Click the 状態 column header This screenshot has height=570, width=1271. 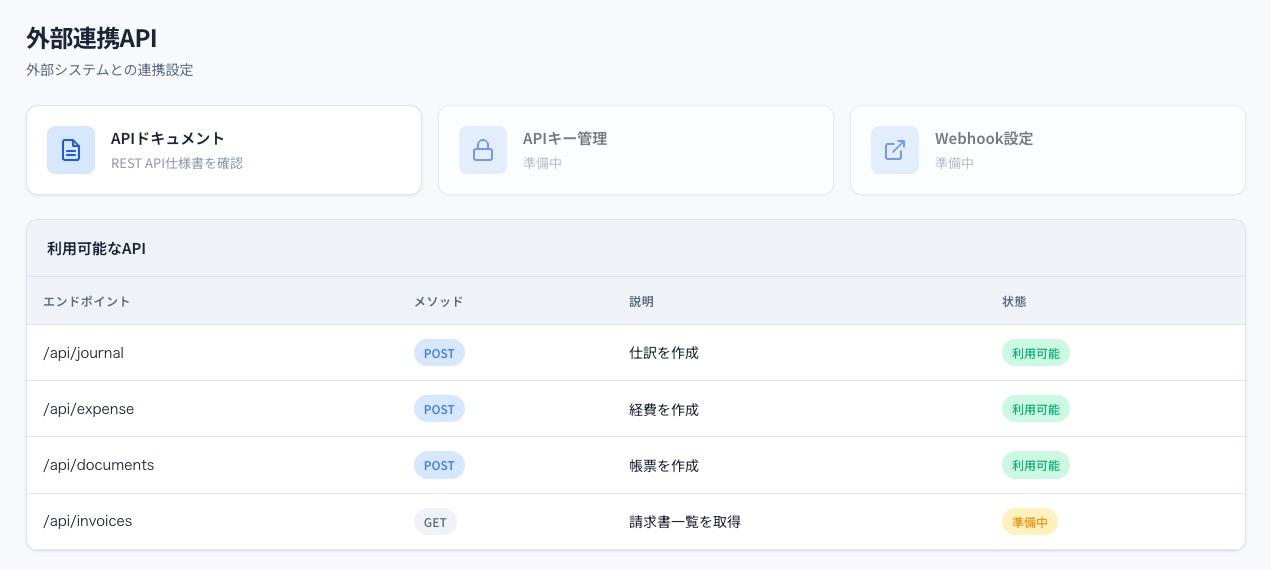tap(1014, 301)
